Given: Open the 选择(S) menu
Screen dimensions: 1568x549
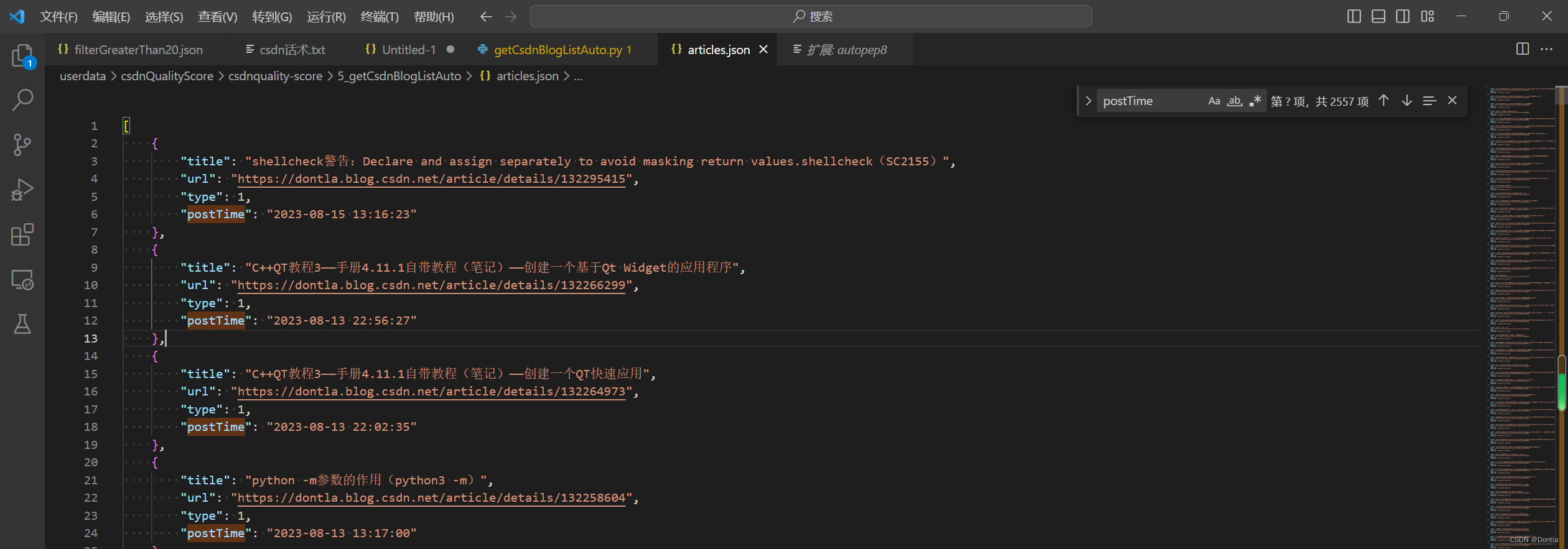Looking at the screenshot, I should tap(164, 17).
